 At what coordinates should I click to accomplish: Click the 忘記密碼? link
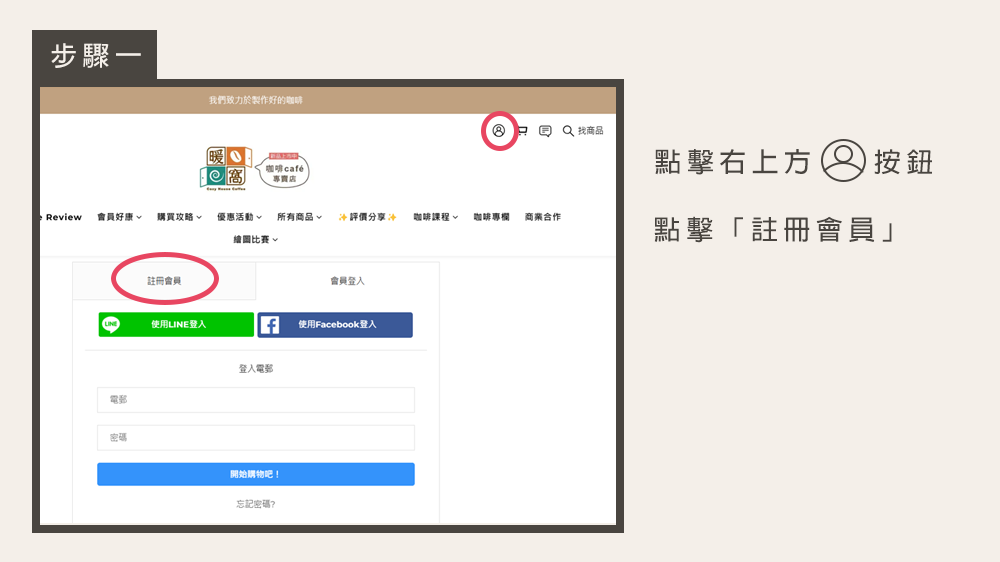tap(256, 504)
